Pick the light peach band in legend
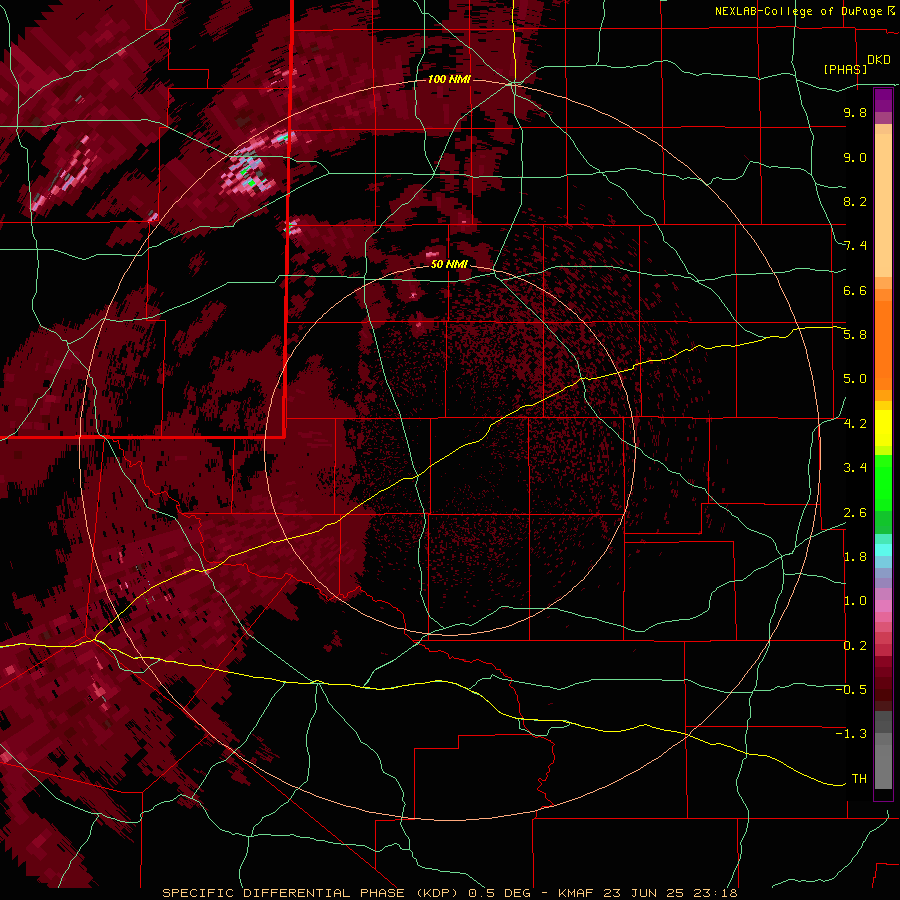The width and height of the screenshot is (900, 900). click(883, 205)
